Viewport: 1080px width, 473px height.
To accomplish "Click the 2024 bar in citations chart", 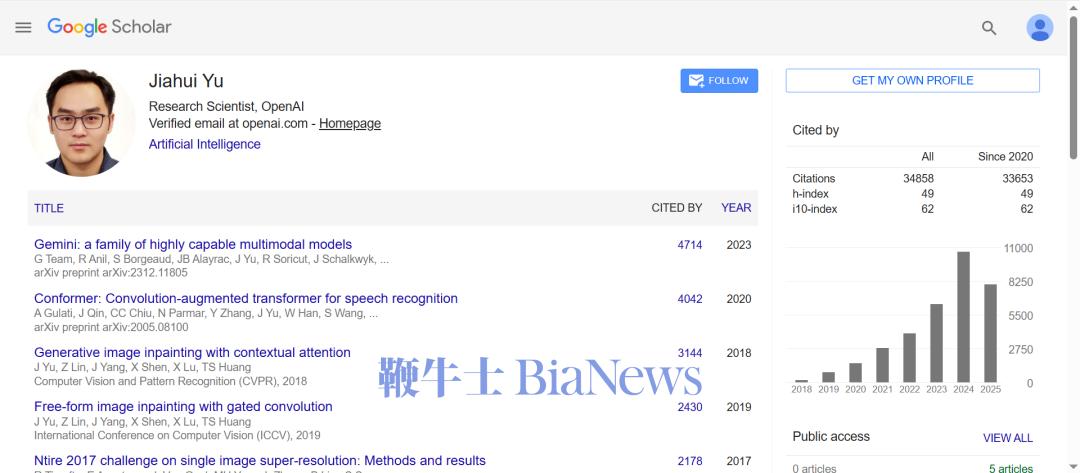I will [964, 317].
